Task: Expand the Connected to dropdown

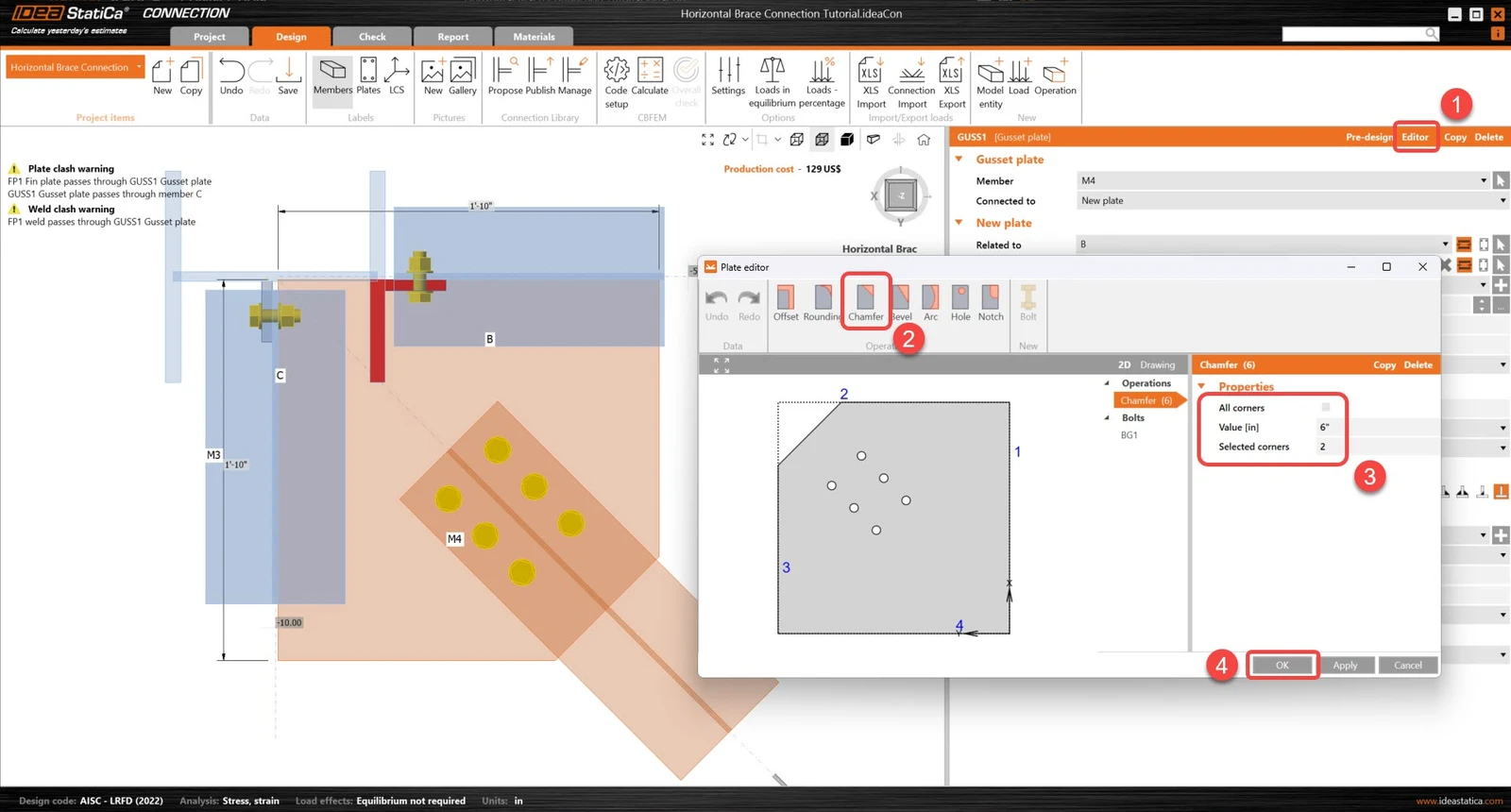Action: click(x=1293, y=200)
